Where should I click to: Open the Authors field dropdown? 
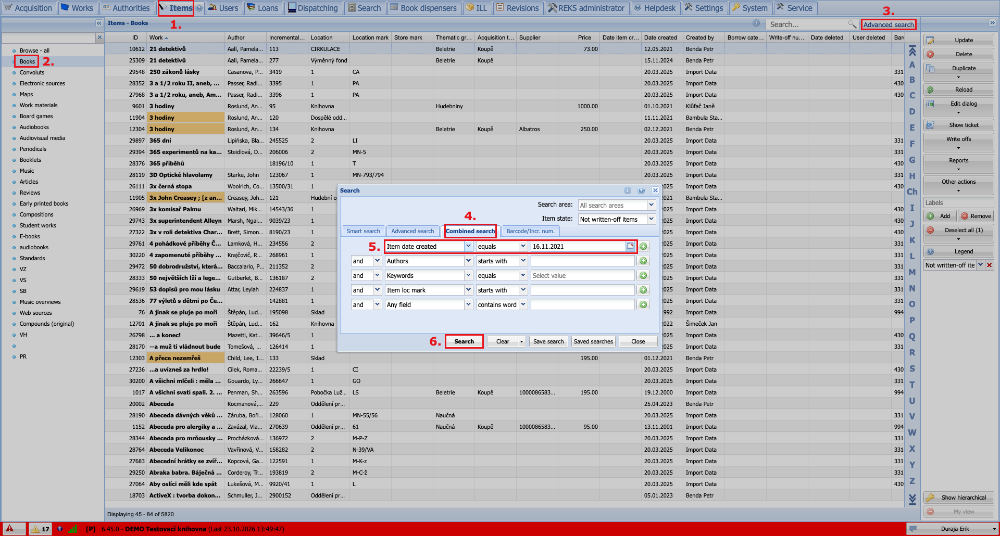point(469,260)
